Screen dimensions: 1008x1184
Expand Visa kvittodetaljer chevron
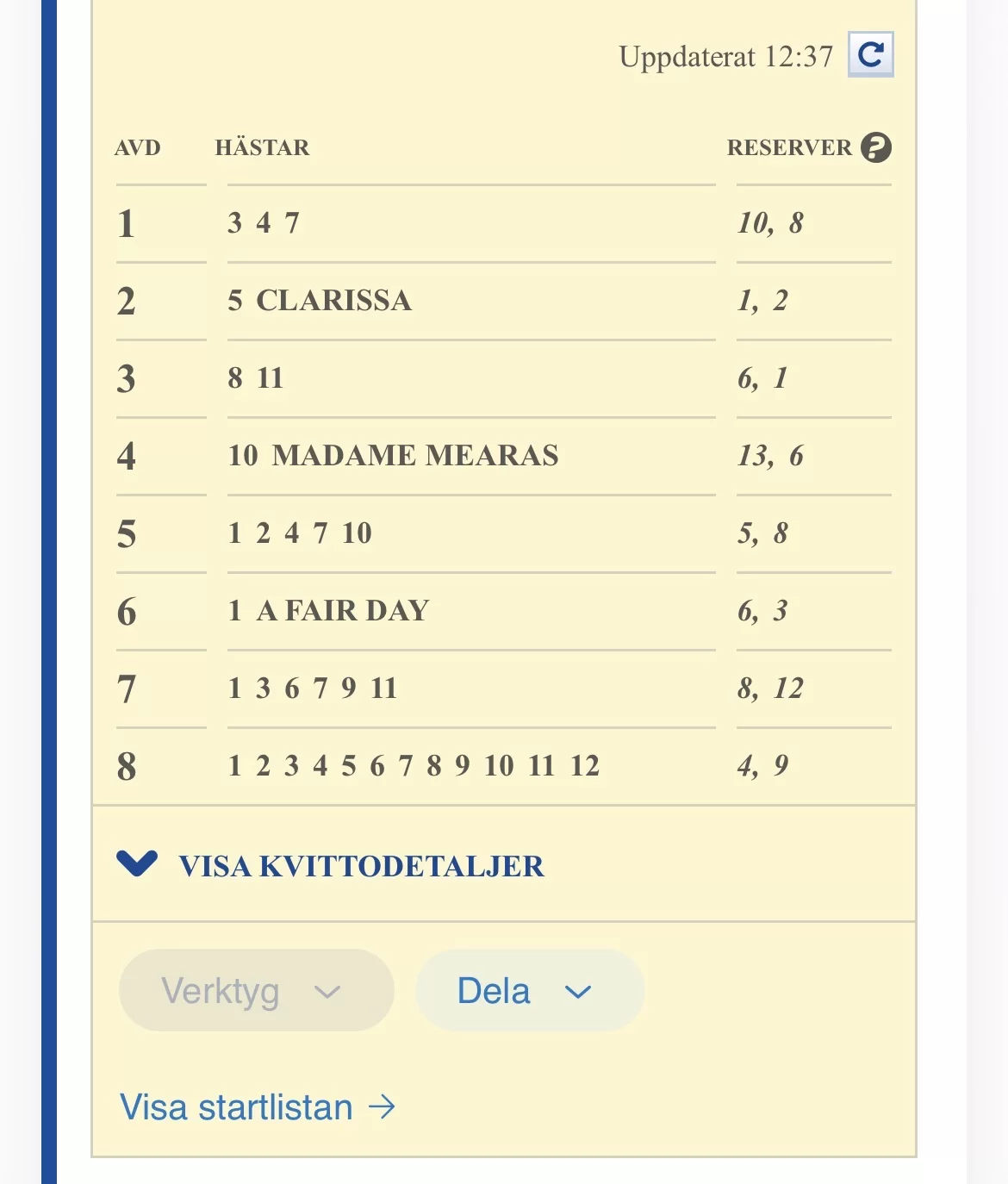[137, 863]
